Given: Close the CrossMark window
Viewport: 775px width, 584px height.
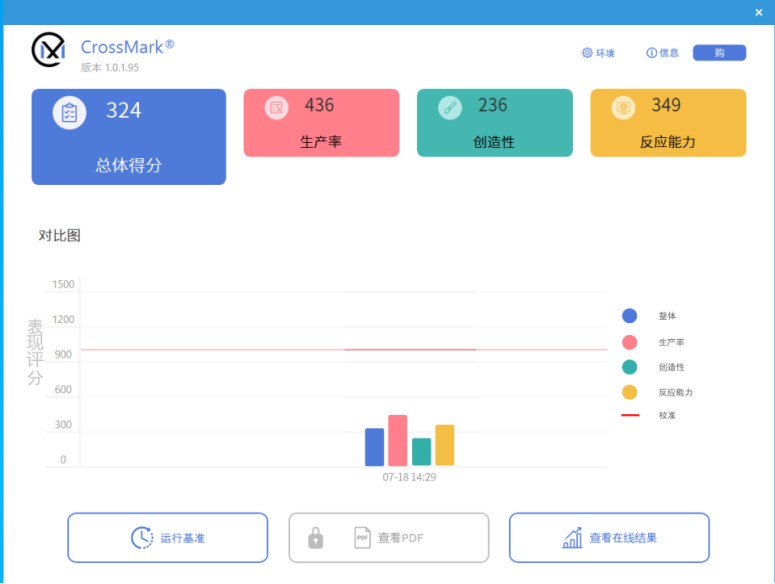Looking at the screenshot, I should [x=759, y=13].
